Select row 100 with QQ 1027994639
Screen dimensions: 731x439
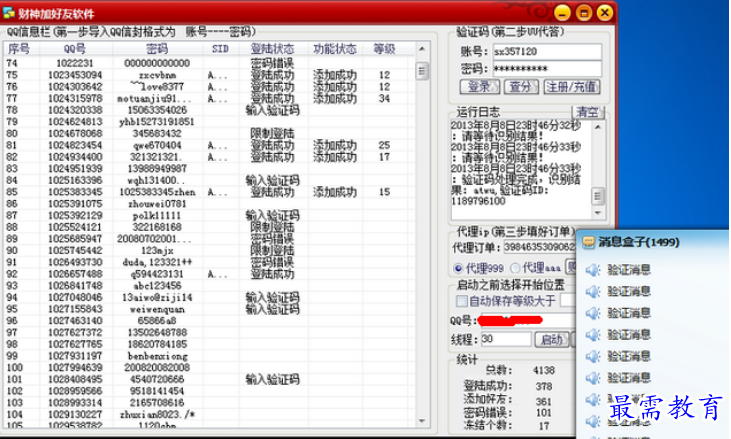[x=209, y=368]
